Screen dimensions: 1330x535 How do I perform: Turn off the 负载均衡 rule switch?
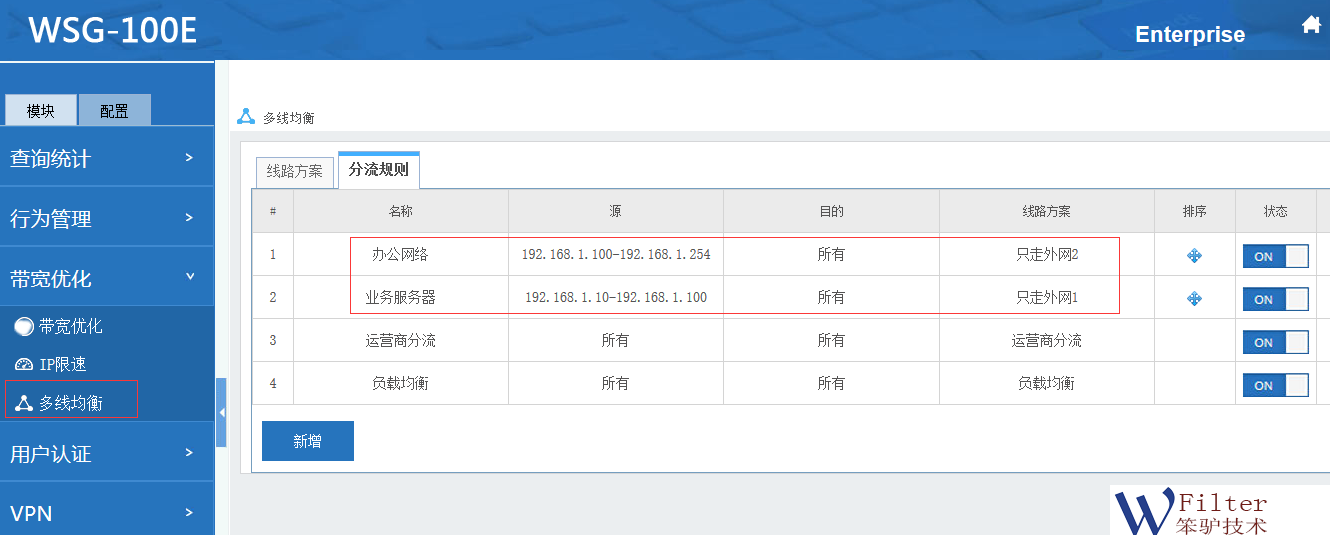tap(1275, 385)
